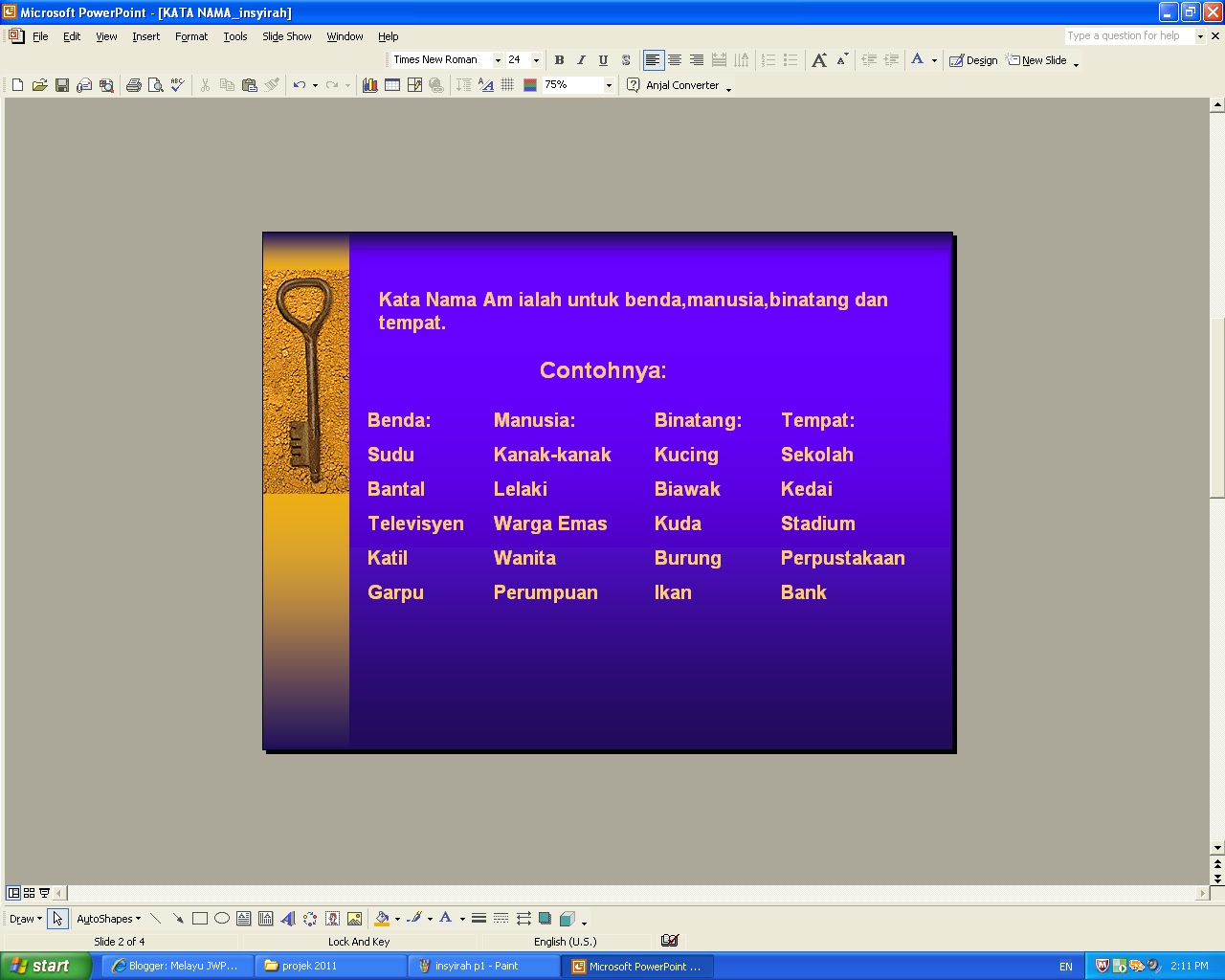
Task: Open the zoom percentage dropdown
Action: click(609, 85)
